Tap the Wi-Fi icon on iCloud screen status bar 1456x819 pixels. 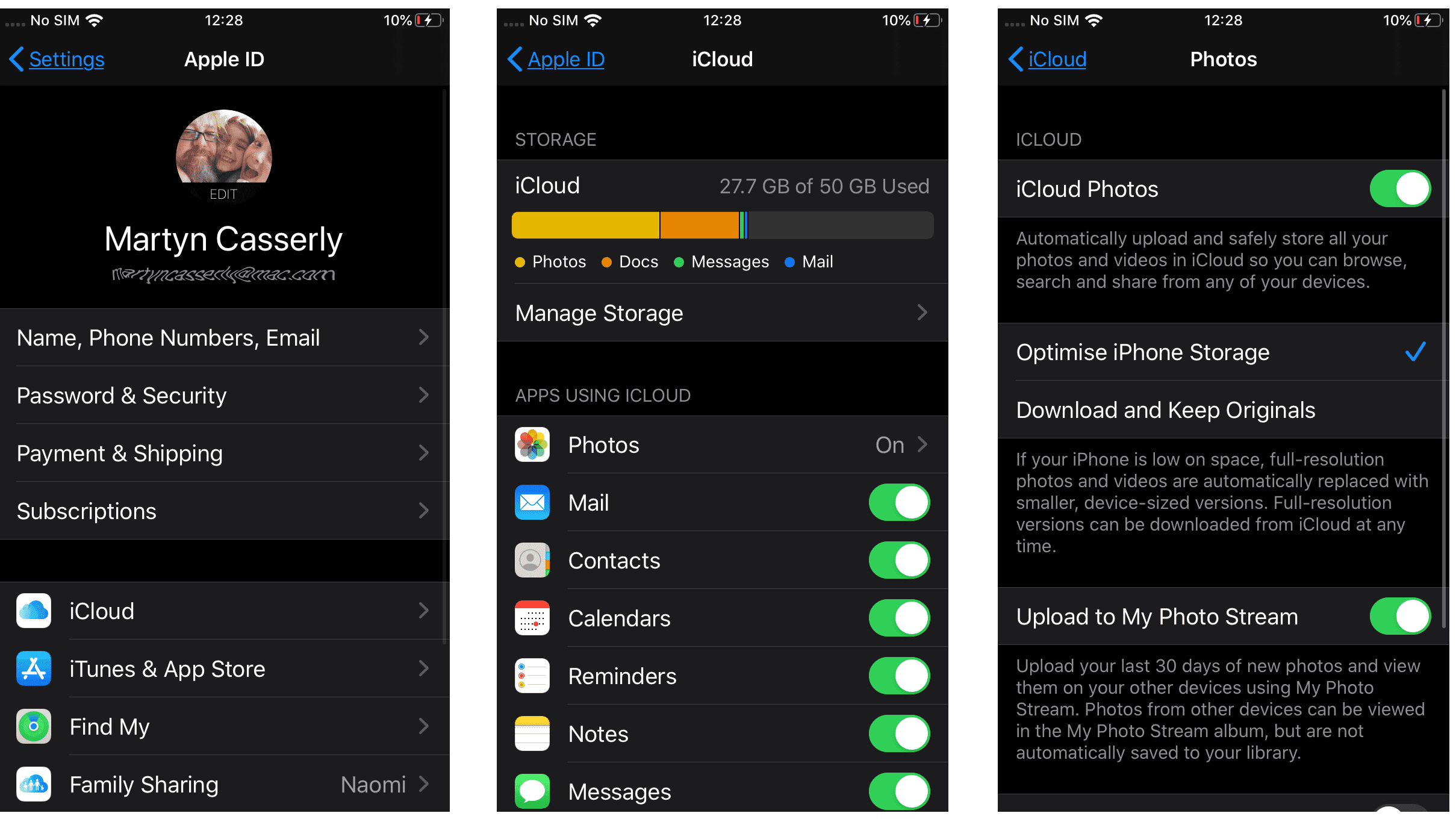593,20
